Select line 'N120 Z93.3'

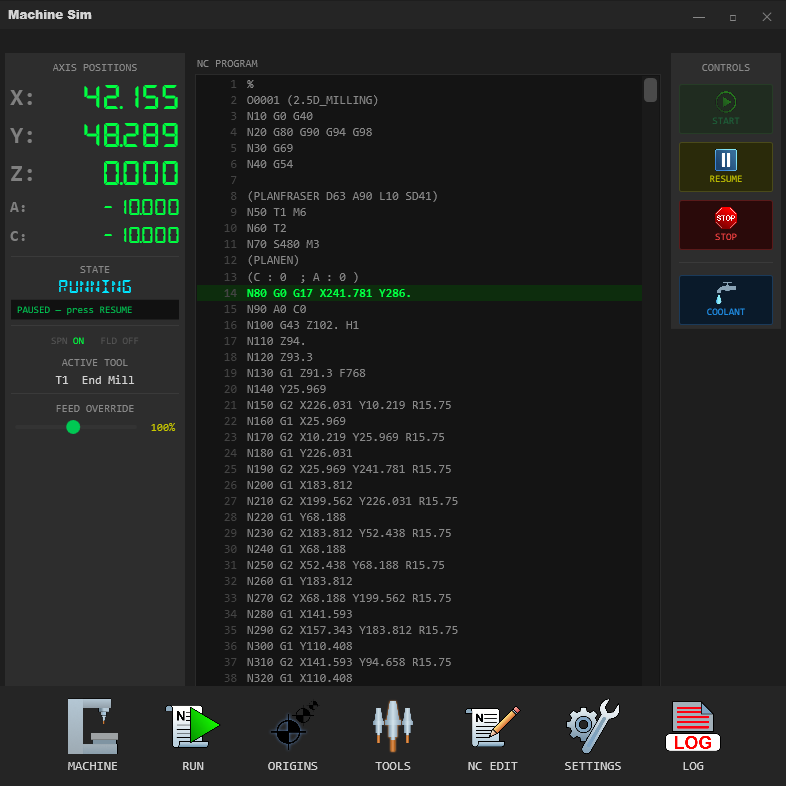click(419, 357)
